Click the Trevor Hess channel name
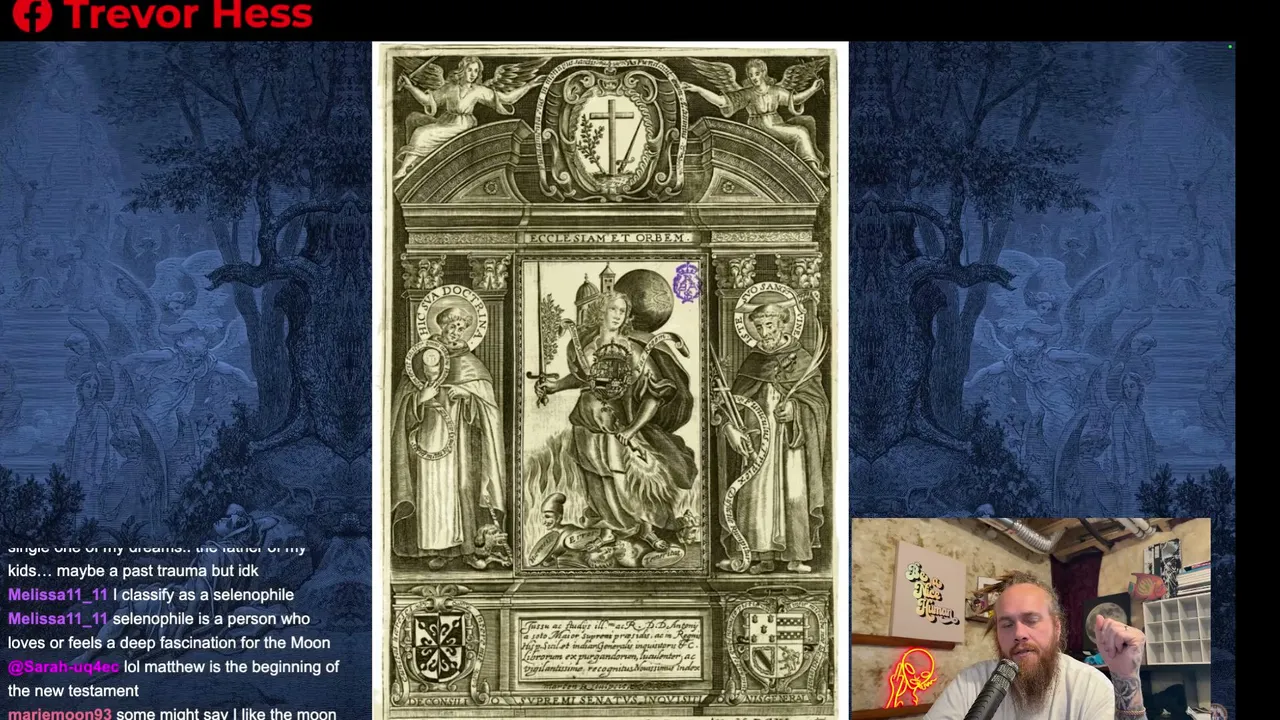This screenshot has width=1280, height=720. click(x=187, y=14)
